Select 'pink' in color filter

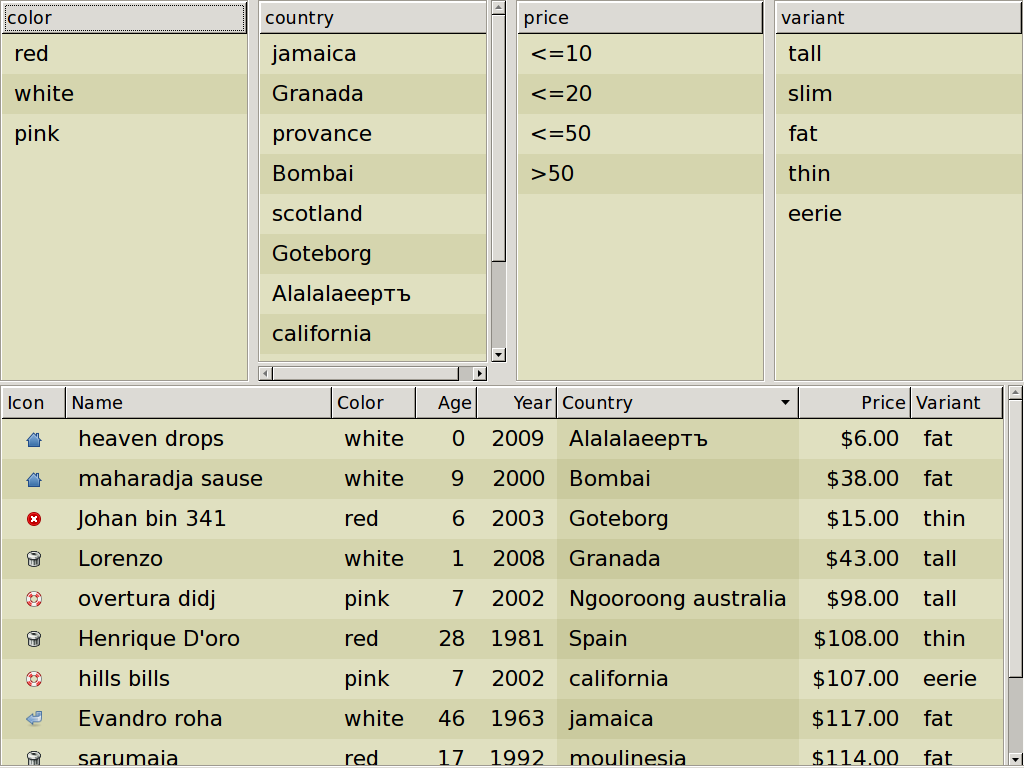[124, 133]
